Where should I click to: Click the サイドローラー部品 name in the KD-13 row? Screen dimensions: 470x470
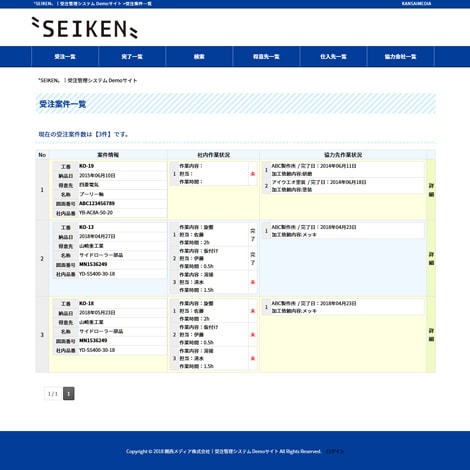point(101,255)
